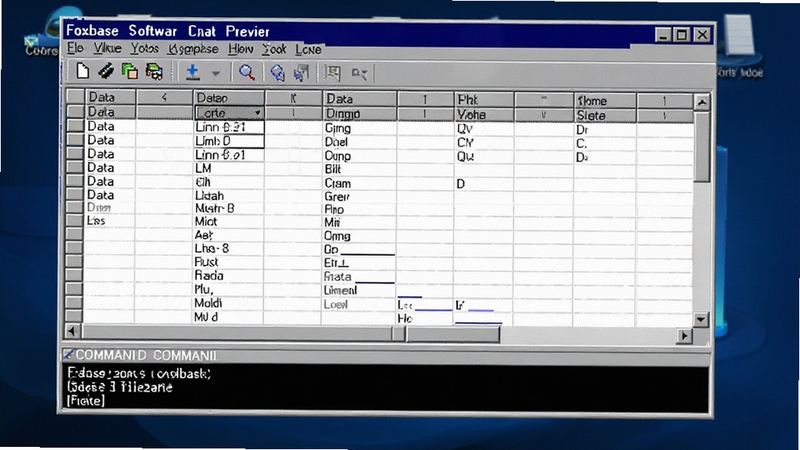The width and height of the screenshot is (800, 450).
Task: Select the cell 'QV'
Action: point(484,129)
